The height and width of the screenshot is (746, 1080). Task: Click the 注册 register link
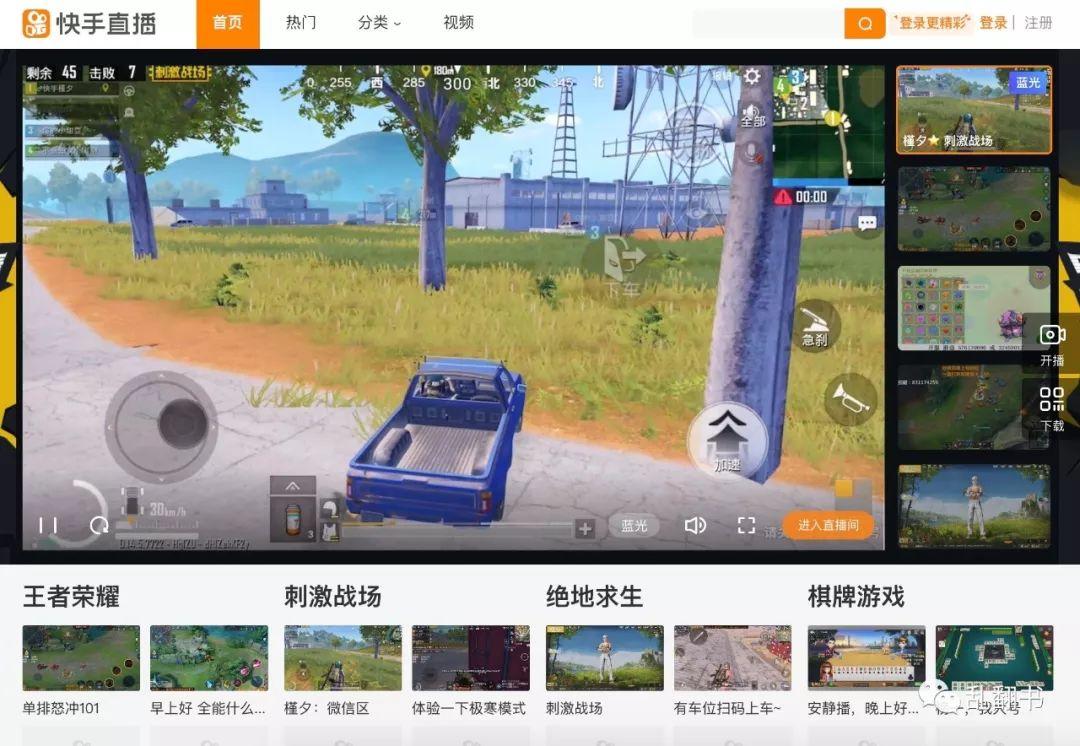(1038, 23)
